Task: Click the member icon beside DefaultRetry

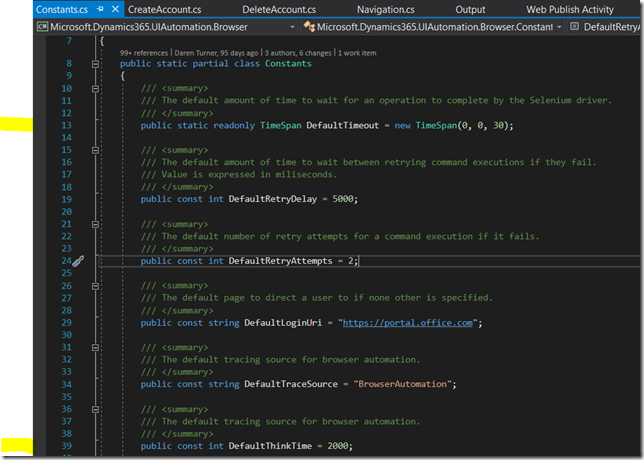Action: pos(575,27)
